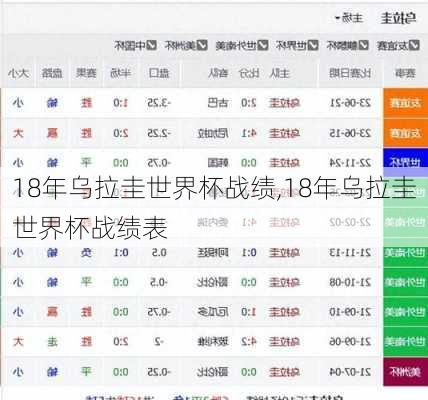Select the date 23-06-15
428x400 pixels.
[x=350, y=133]
